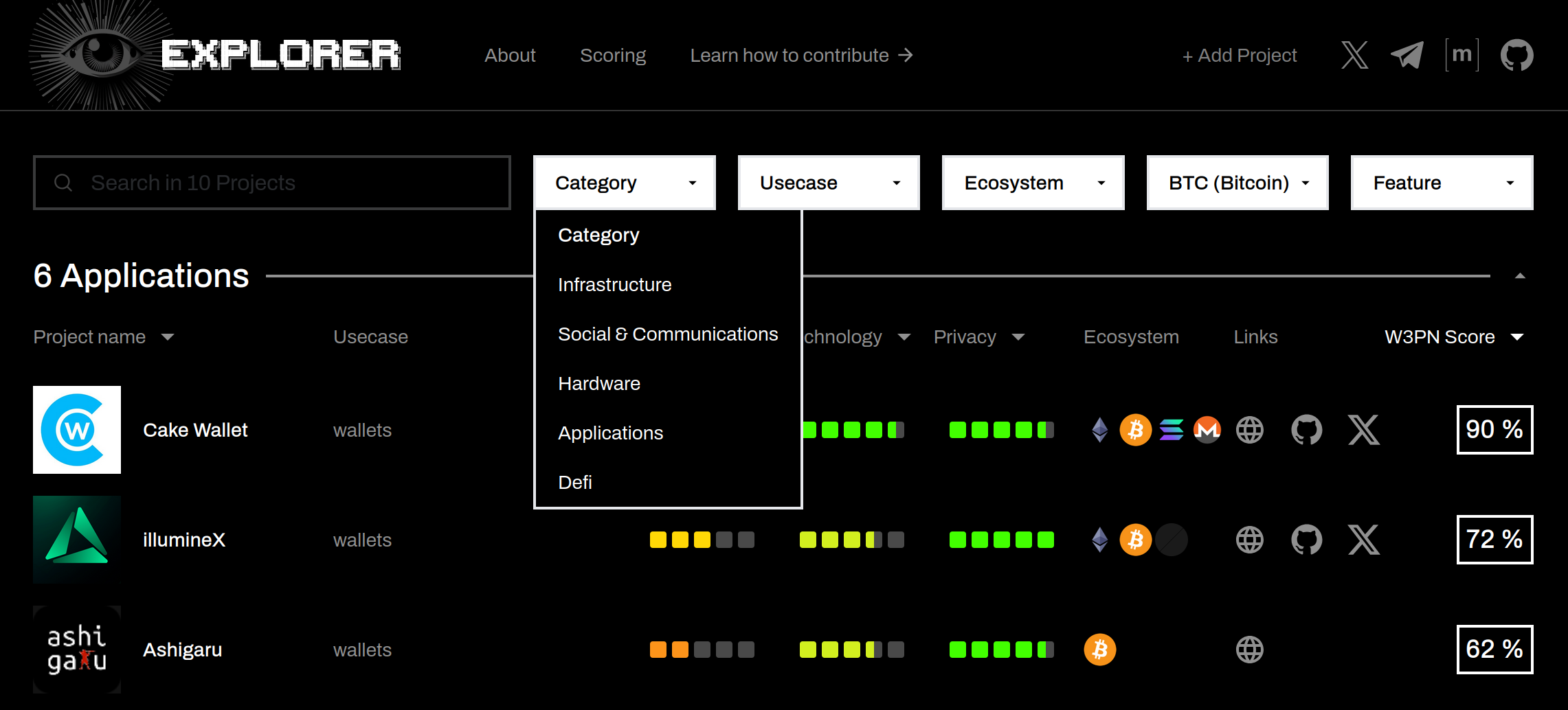Collapse the 6 Applications section arrow
The width and height of the screenshot is (1568, 710).
coord(1520,276)
